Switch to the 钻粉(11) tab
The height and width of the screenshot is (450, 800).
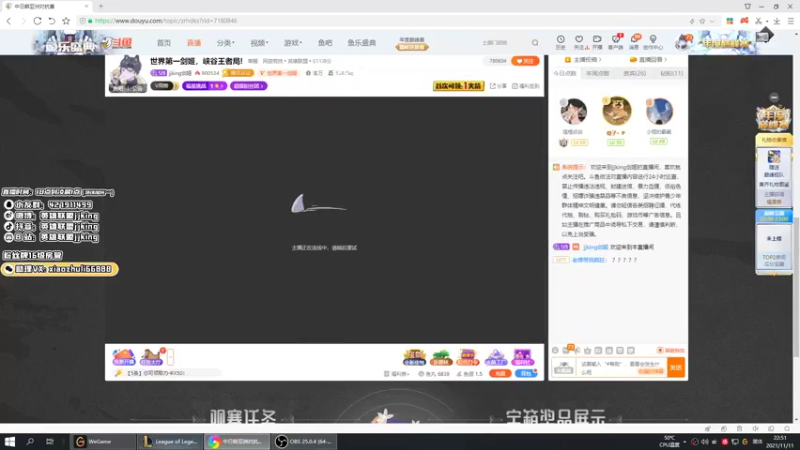(x=671, y=73)
